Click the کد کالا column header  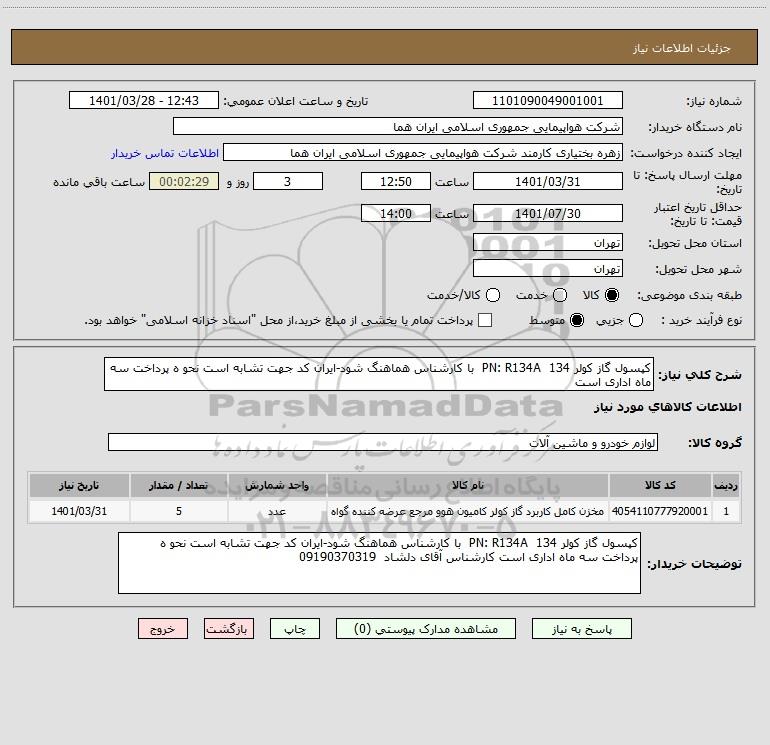click(x=663, y=485)
